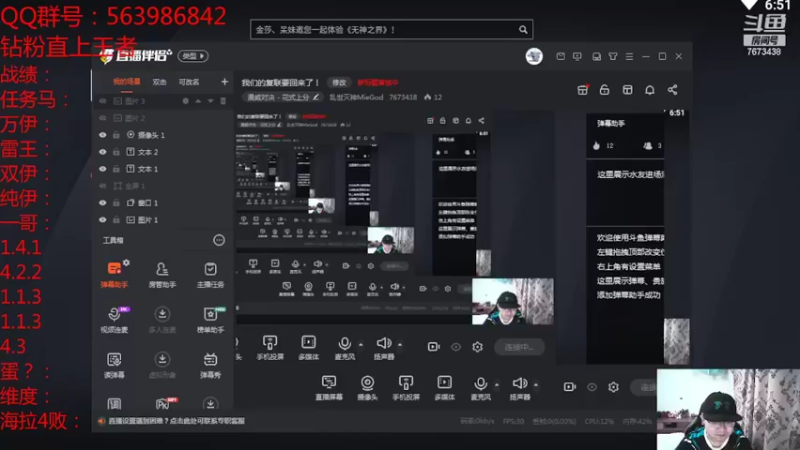Add 多媒体 source from the lowest toolbar
The height and width of the screenshot is (450, 800).
point(444,388)
